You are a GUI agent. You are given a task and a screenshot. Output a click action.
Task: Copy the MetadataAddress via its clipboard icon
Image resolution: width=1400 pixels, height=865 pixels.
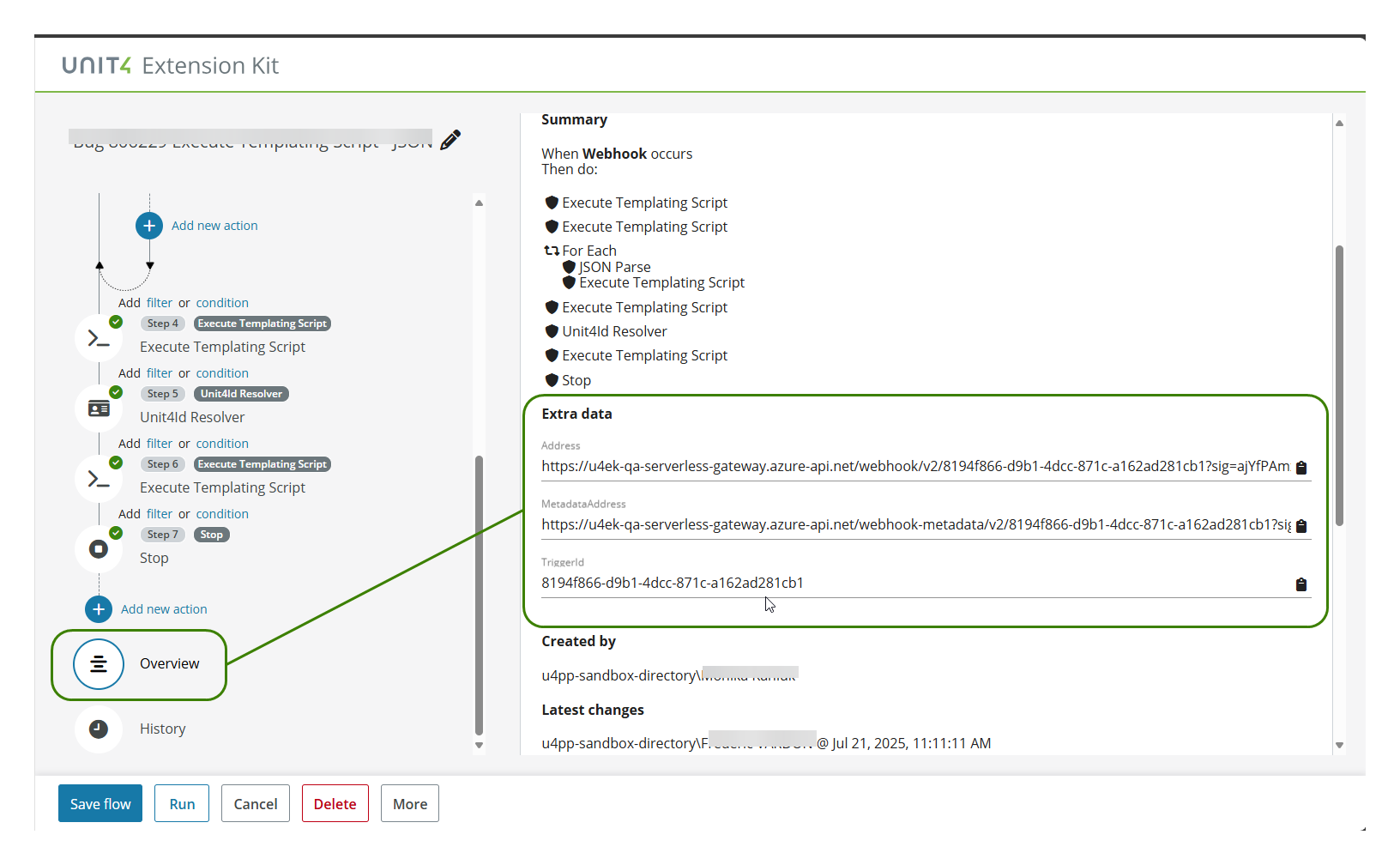(1301, 525)
